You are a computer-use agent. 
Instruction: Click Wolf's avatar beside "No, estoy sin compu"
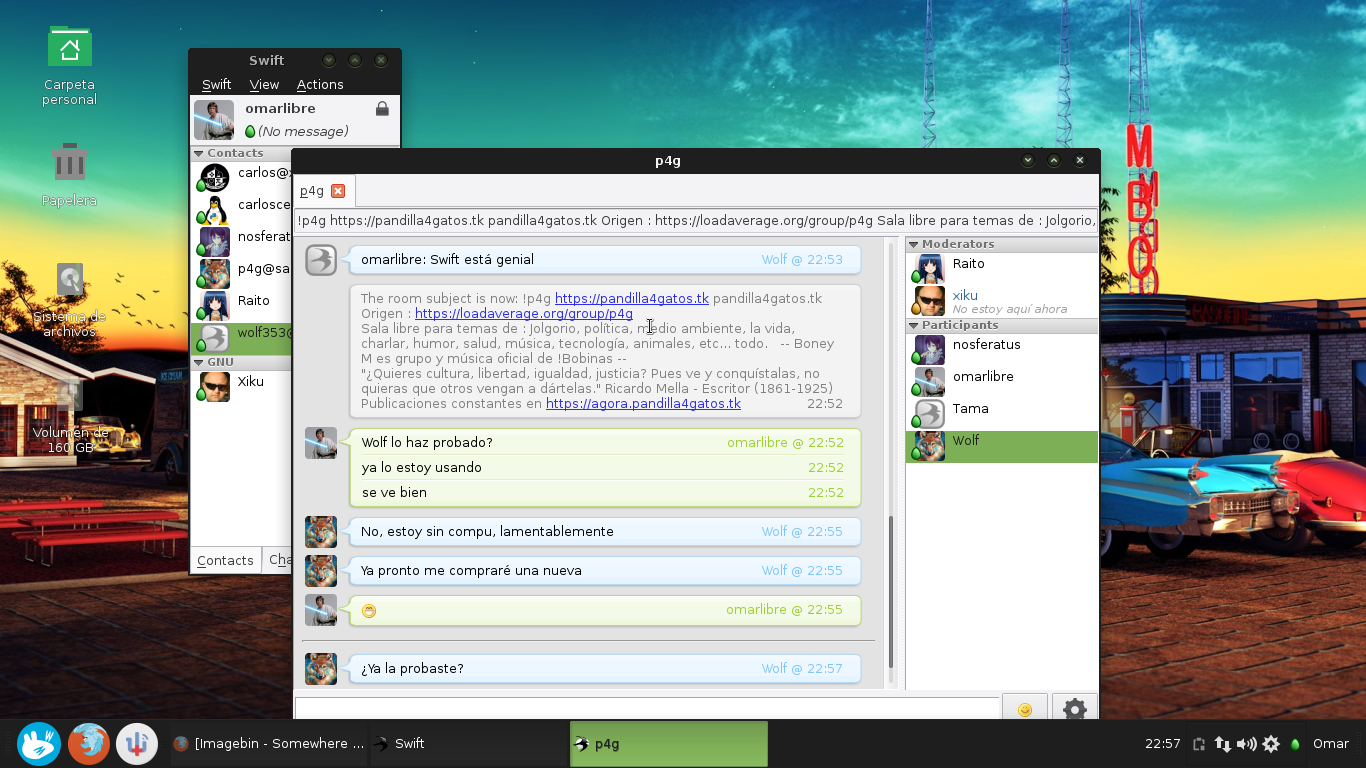coord(321,532)
